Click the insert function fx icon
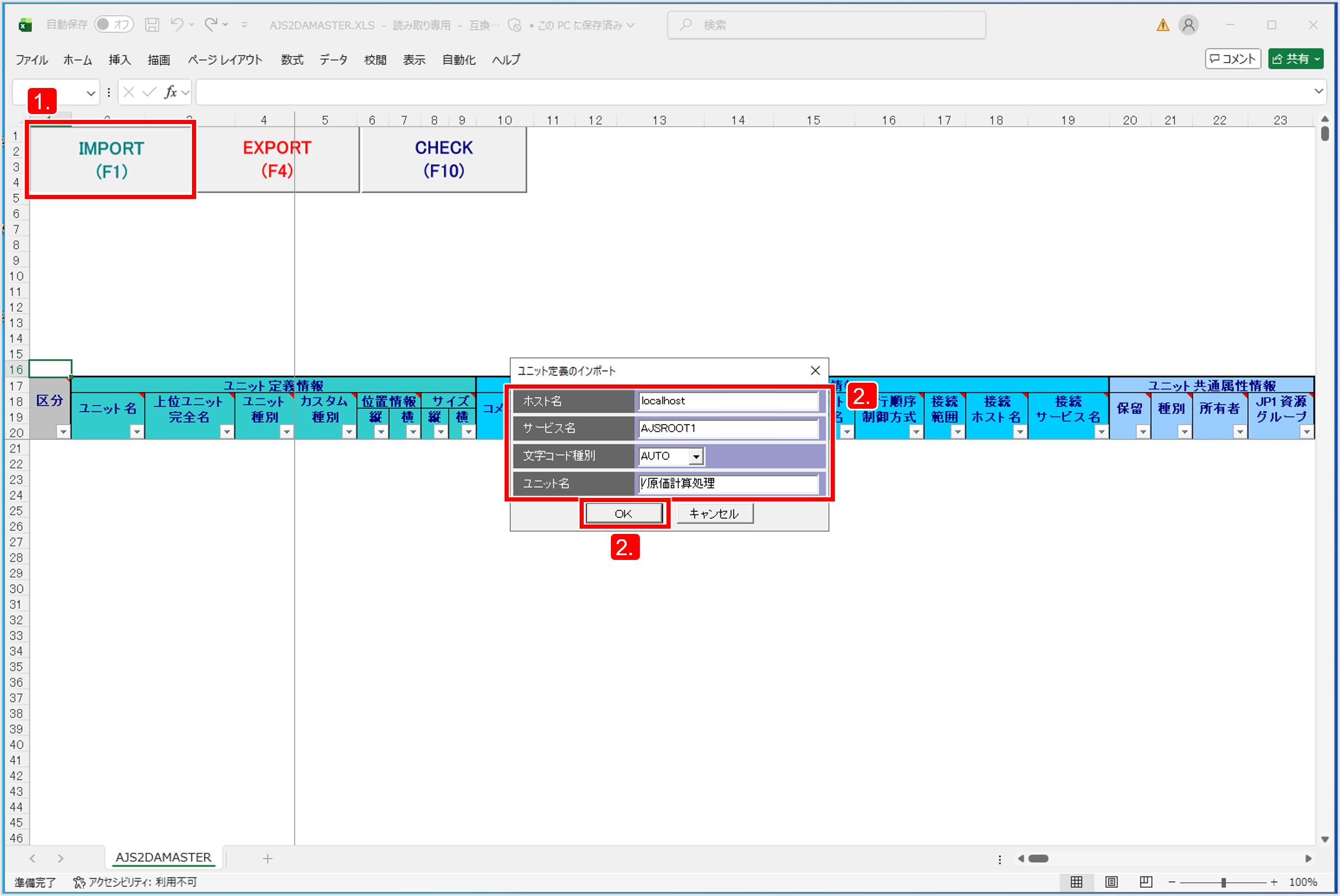The height and width of the screenshot is (896, 1340). coord(171,92)
